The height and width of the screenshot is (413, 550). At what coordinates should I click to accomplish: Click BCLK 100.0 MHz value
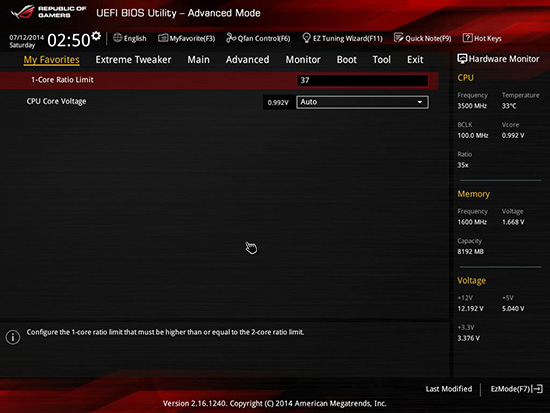(x=473, y=135)
